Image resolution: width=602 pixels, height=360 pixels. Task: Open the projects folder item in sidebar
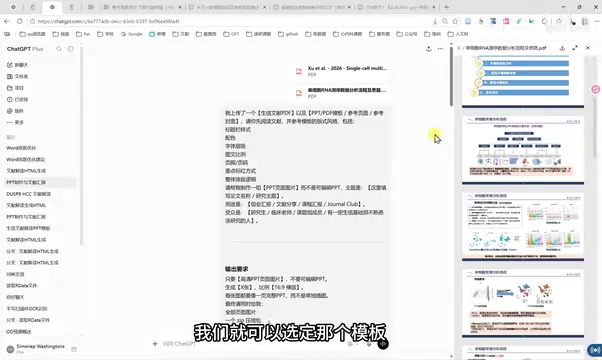15,88
